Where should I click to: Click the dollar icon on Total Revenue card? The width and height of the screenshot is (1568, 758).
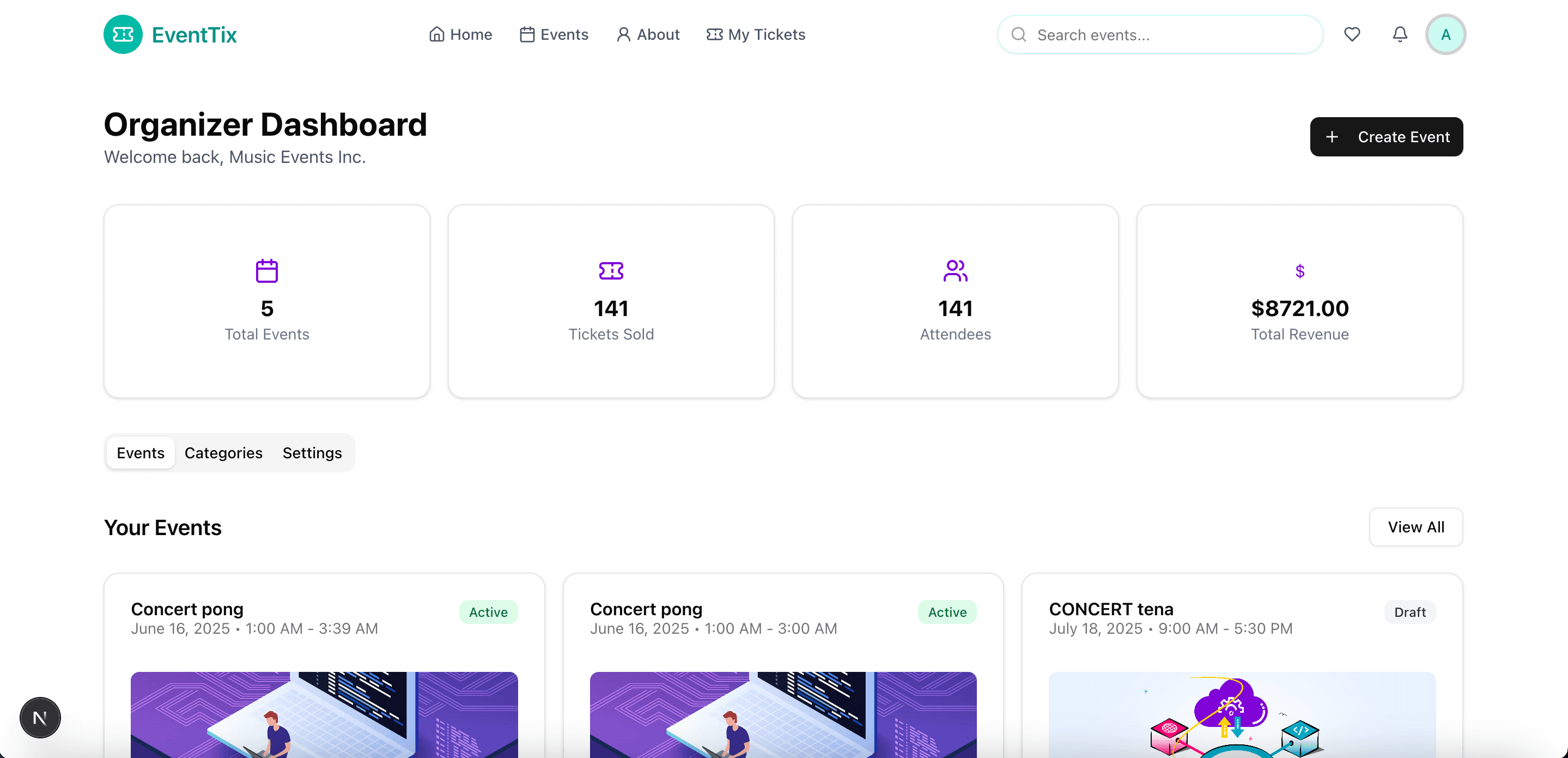1299,271
